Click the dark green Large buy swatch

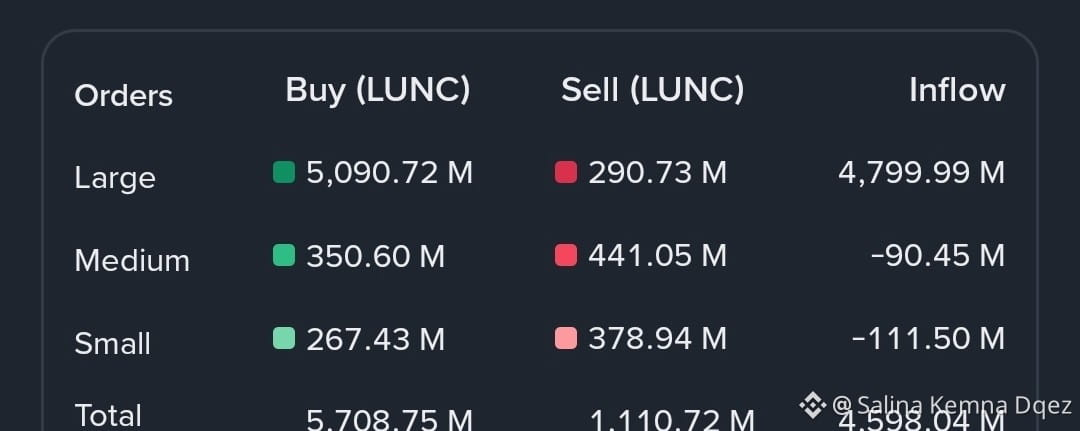tap(284, 172)
